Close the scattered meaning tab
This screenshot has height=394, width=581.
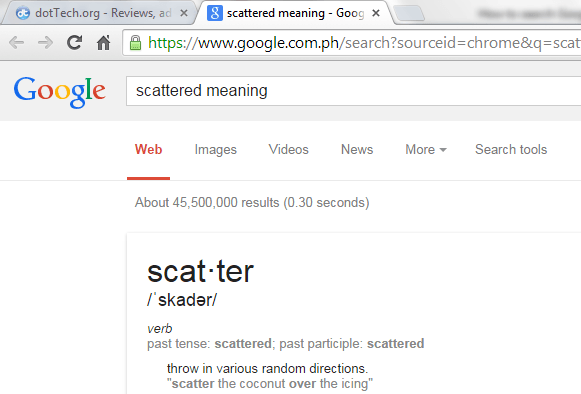point(376,13)
